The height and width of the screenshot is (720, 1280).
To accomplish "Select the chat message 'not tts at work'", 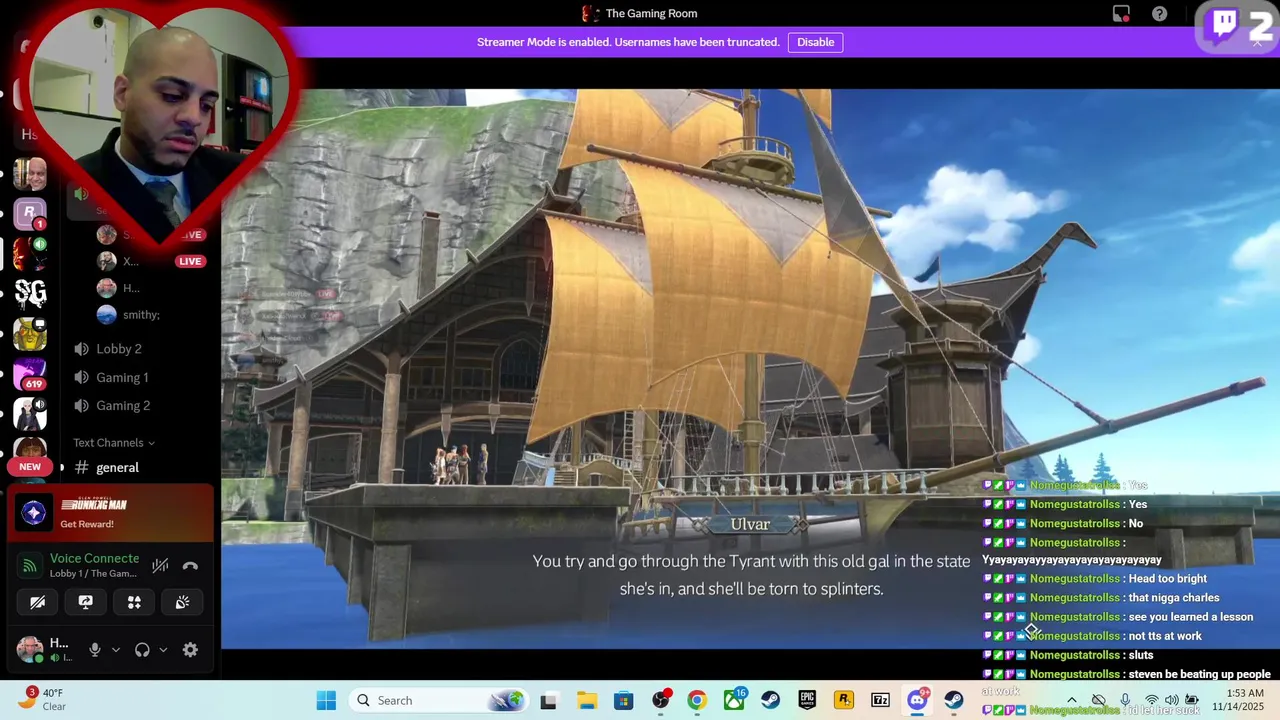I will [x=1165, y=636].
